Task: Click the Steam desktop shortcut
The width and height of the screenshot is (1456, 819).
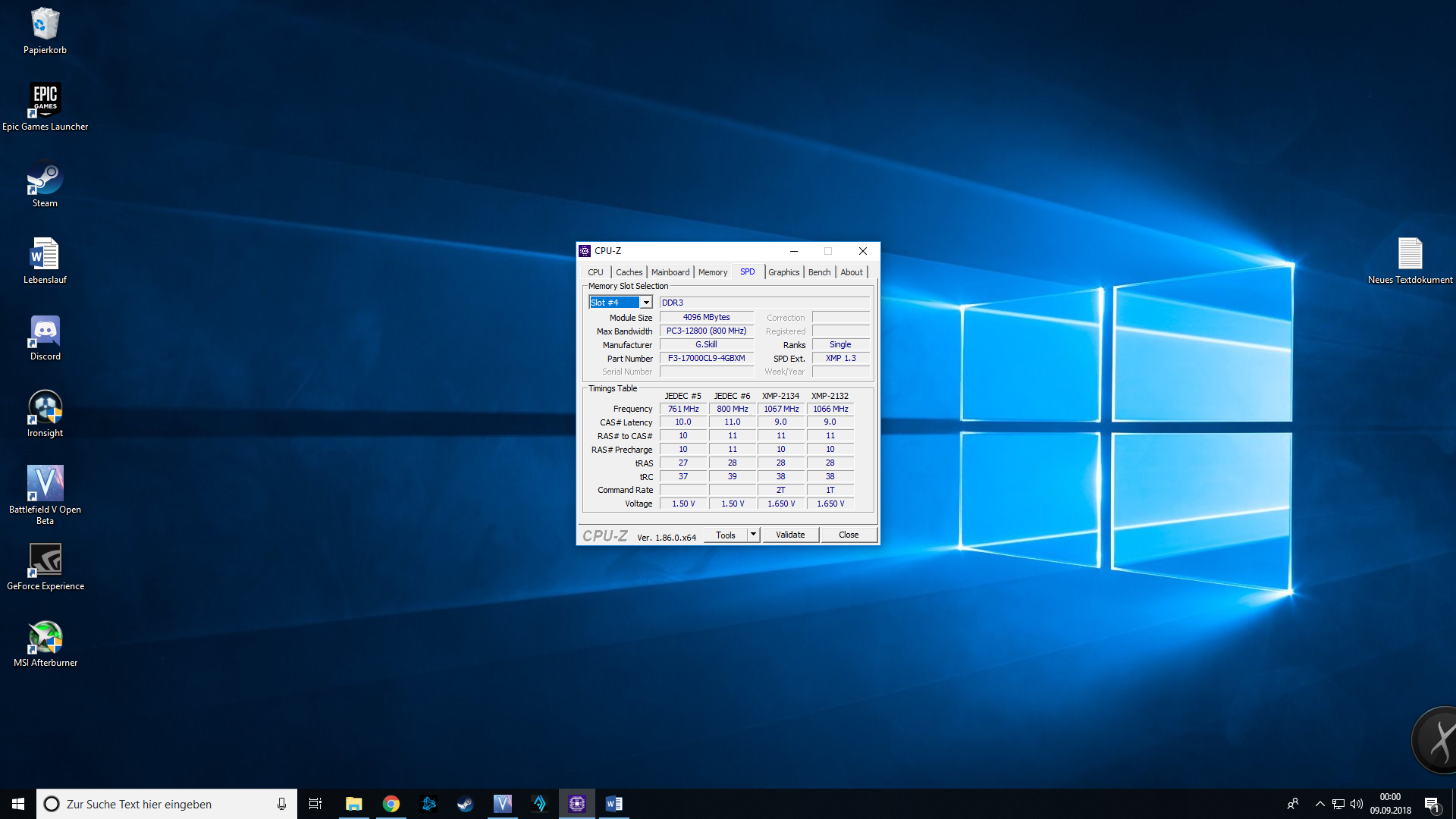Action: tap(45, 179)
